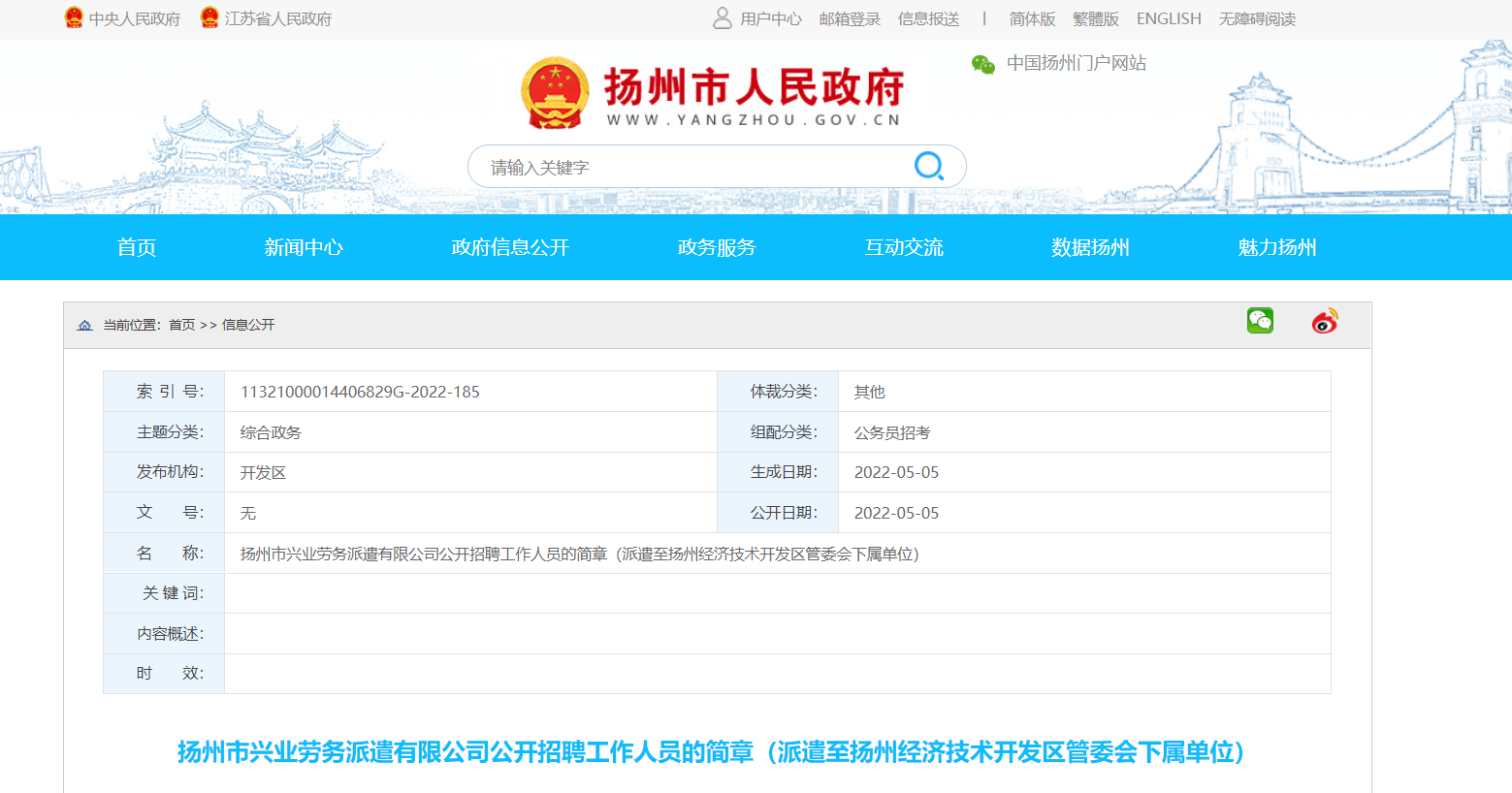The height and width of the screenshot is (793, 1512).
Task: Open the Weibo share icon on the right
Action: [1325, 321]
